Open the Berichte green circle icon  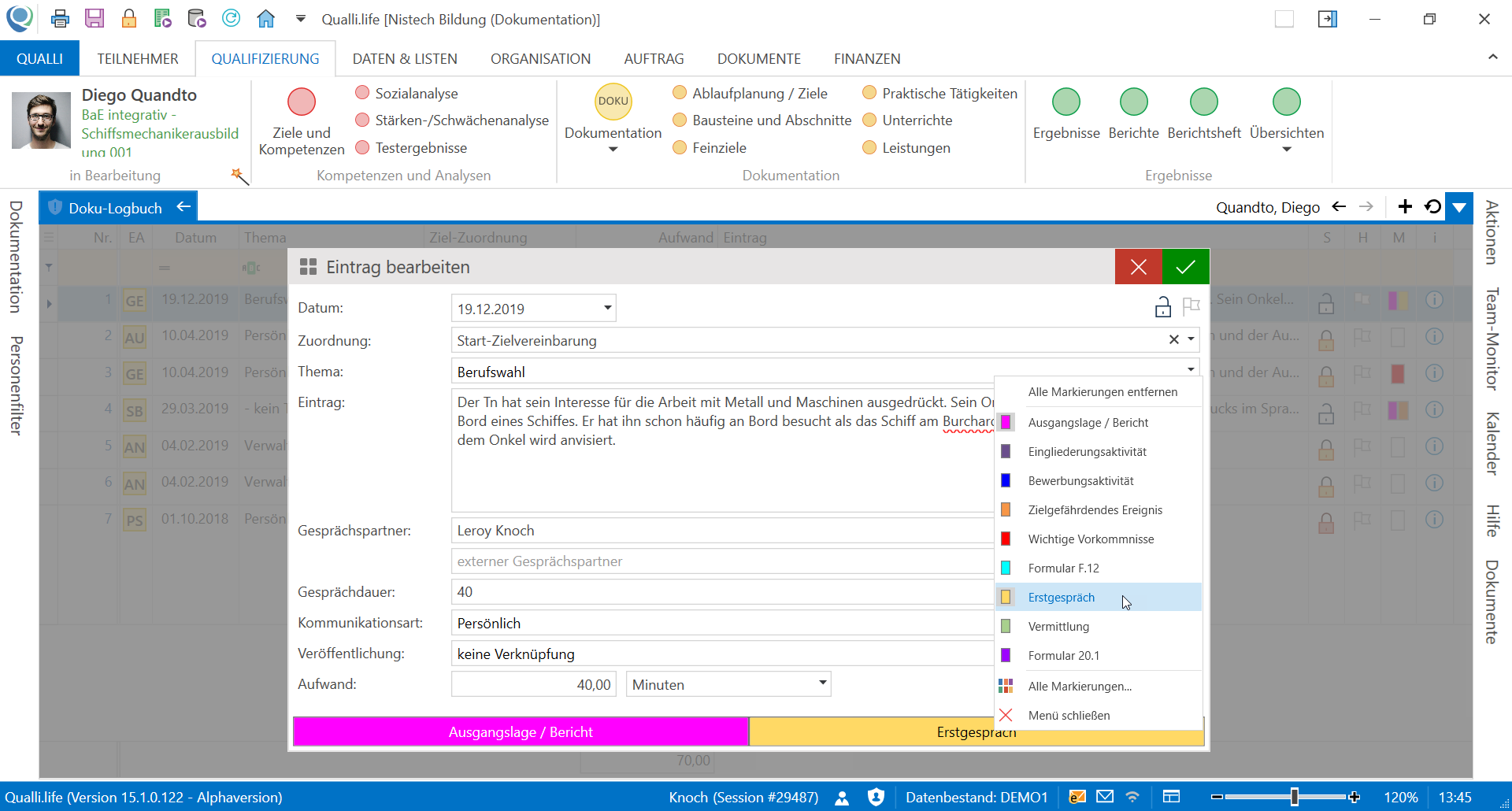coord(1134,102)
